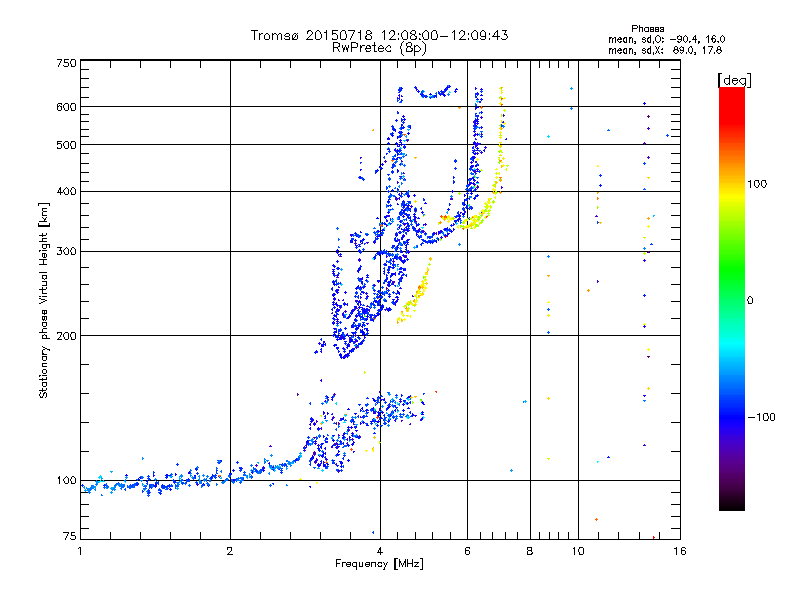Click y-axis tick label '200'

pyautogui.click(x=66, y=336)
